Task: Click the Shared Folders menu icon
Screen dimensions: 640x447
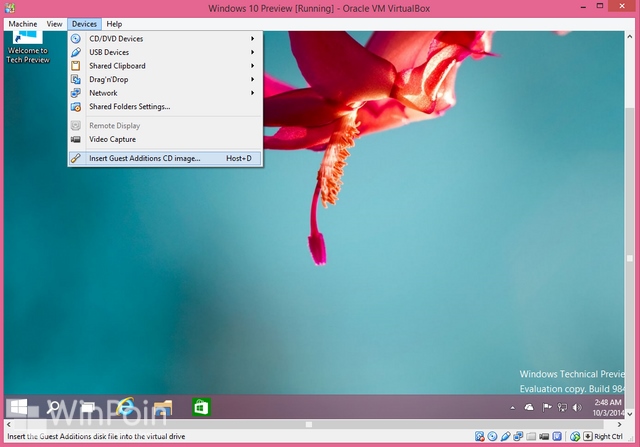Action: click(76, 107)
